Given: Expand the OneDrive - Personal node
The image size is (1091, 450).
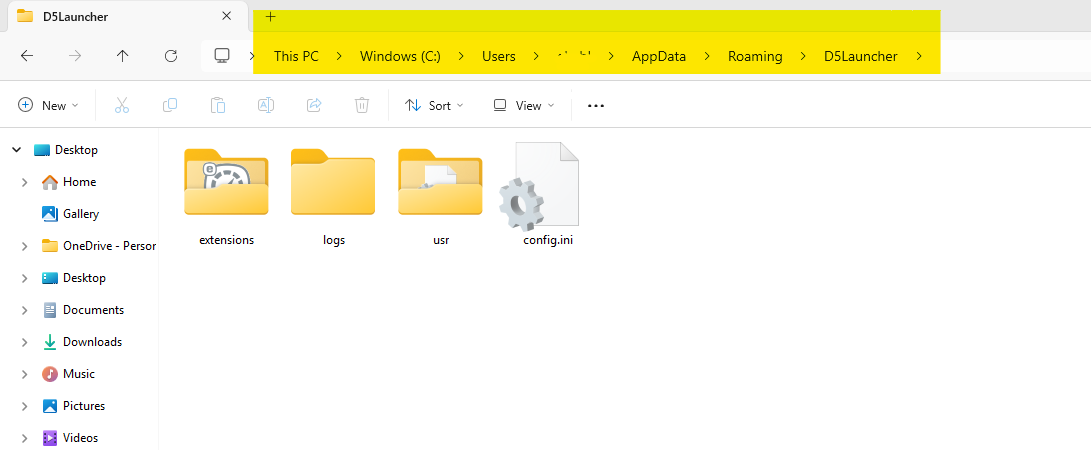Looking at the screenshot, I should pos(25,246).
